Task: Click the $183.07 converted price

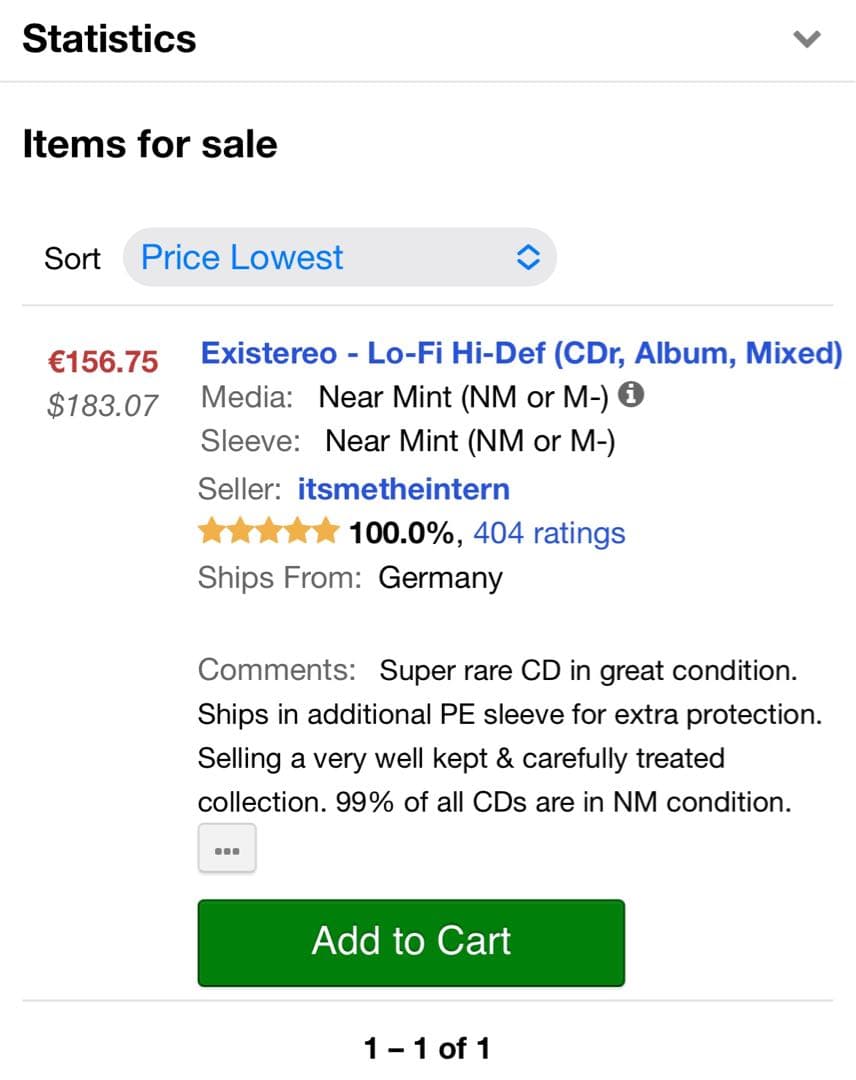Action: pyautogui.click(x=103, y=405)
